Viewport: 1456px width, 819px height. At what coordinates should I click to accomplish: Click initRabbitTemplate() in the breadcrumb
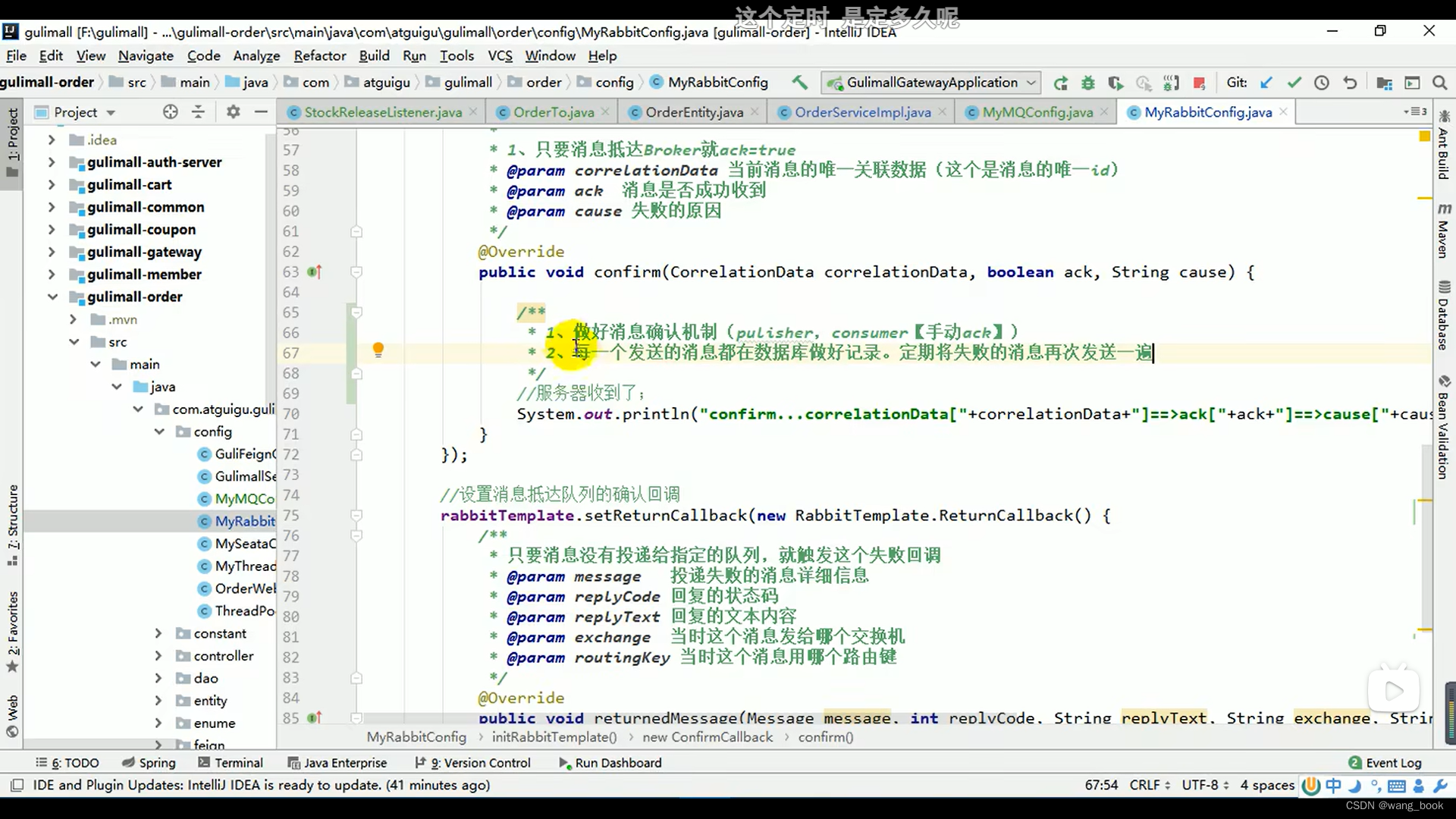tap(554, 737)
